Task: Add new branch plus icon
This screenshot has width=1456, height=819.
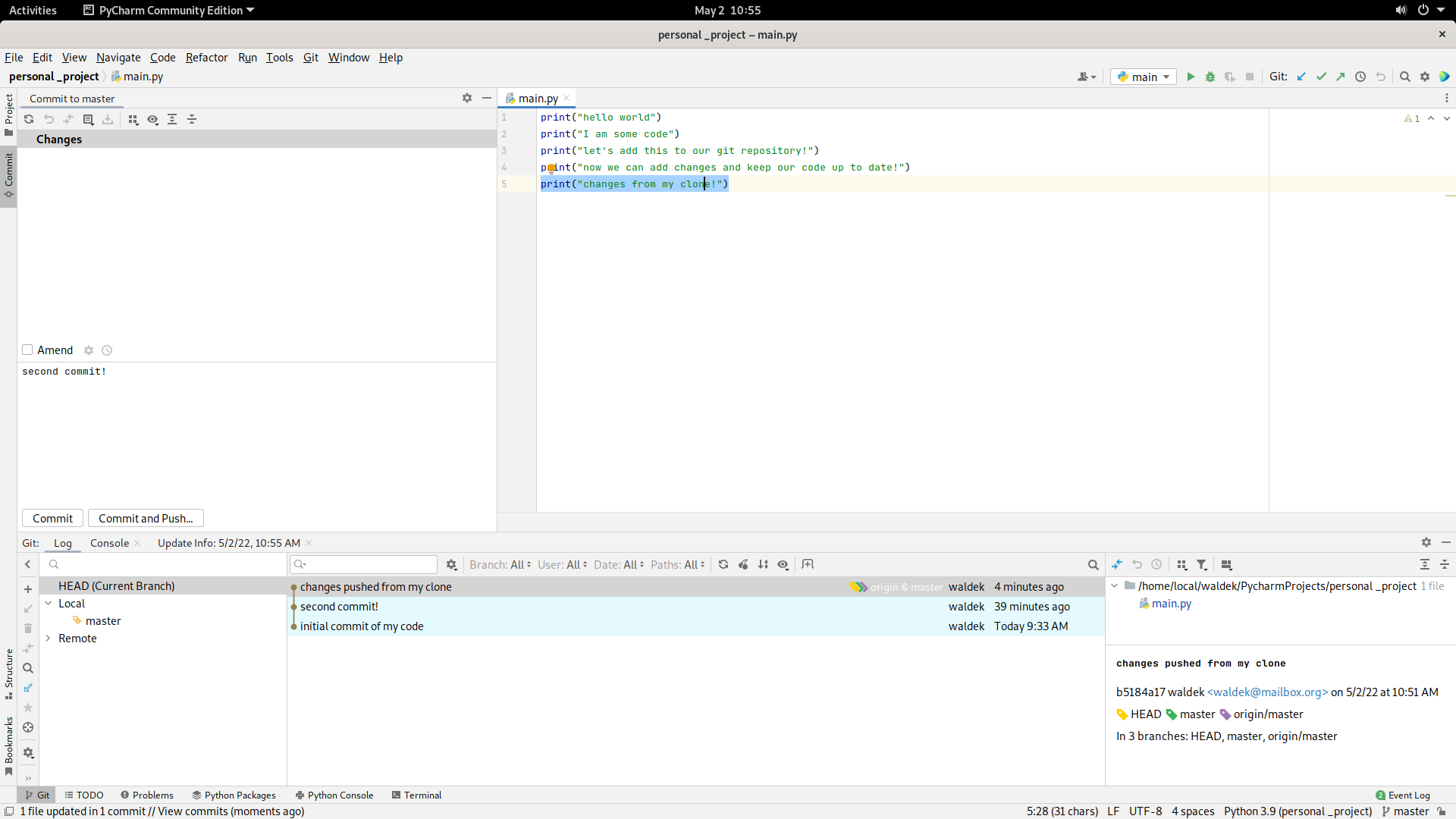Action: [28, 589]
